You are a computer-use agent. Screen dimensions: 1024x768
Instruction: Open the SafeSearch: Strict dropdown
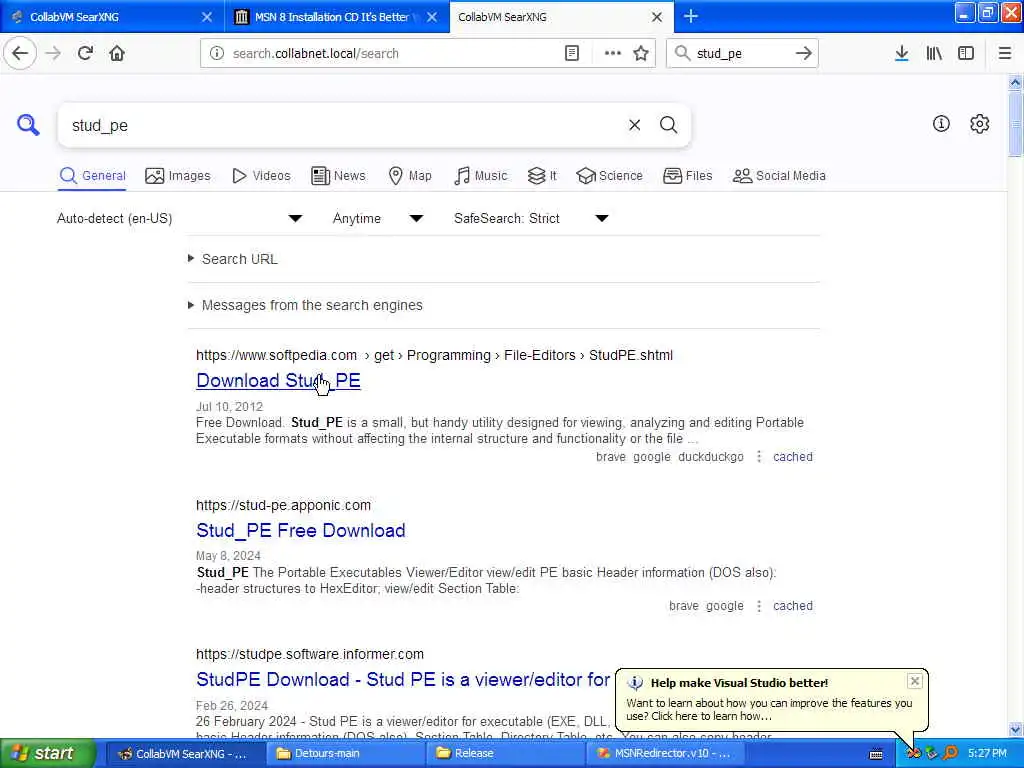[531, 218]
